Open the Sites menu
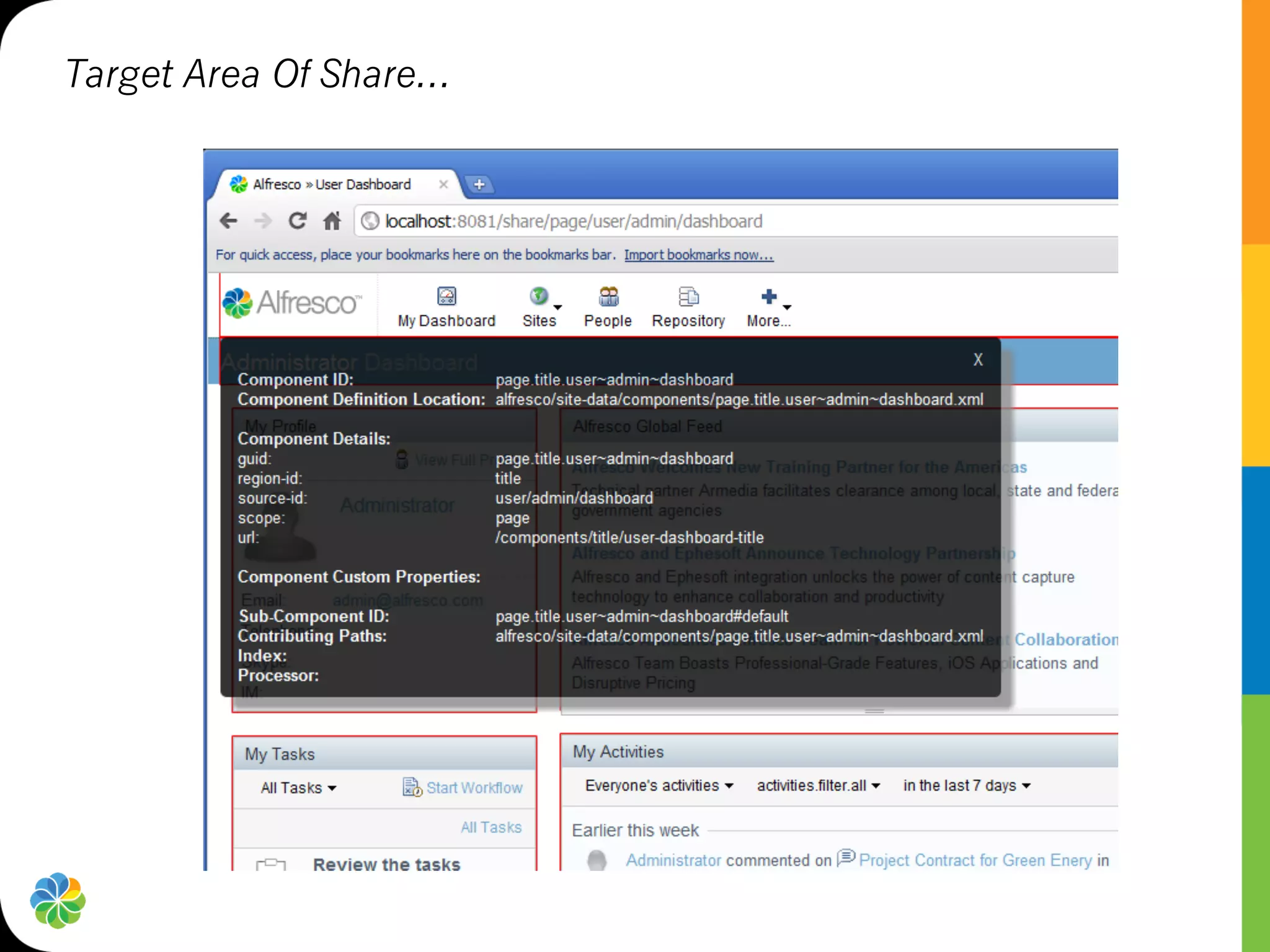 click(x=540, y=307)
